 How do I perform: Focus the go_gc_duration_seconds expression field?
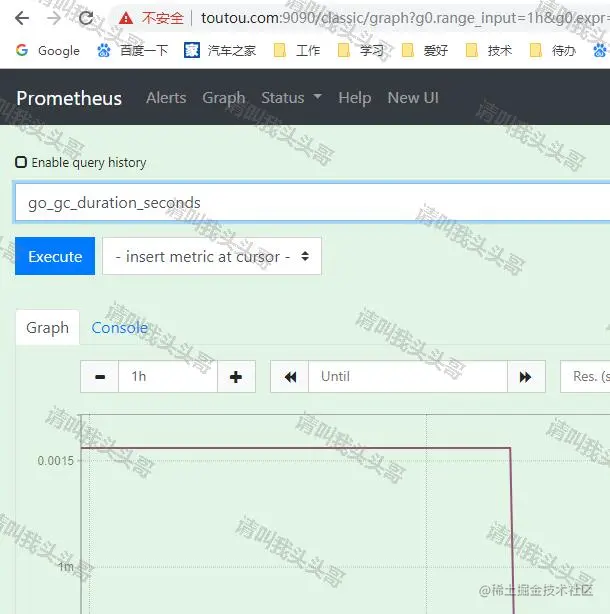click(312, 203)
